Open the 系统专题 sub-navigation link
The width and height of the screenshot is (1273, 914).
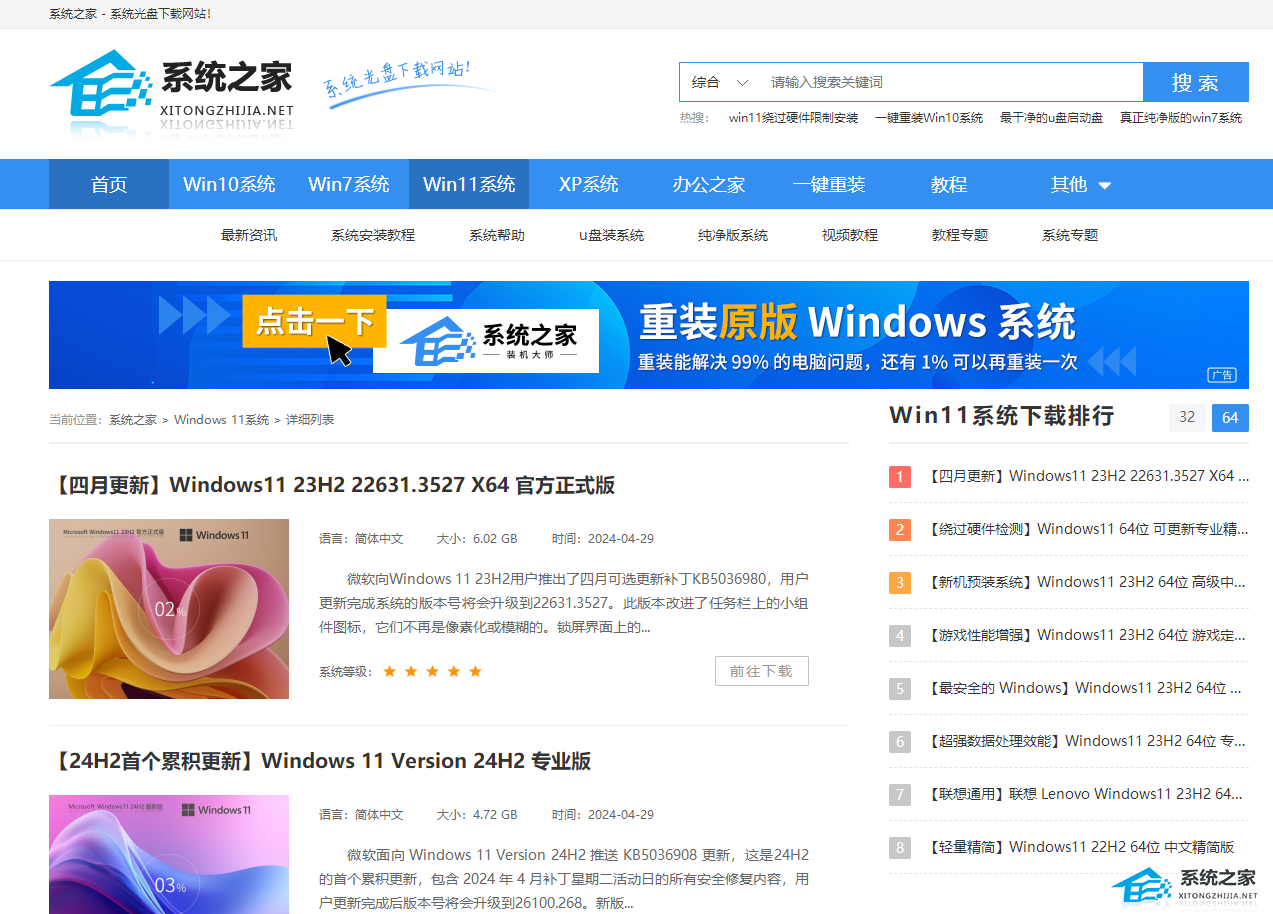point(1070,235)
